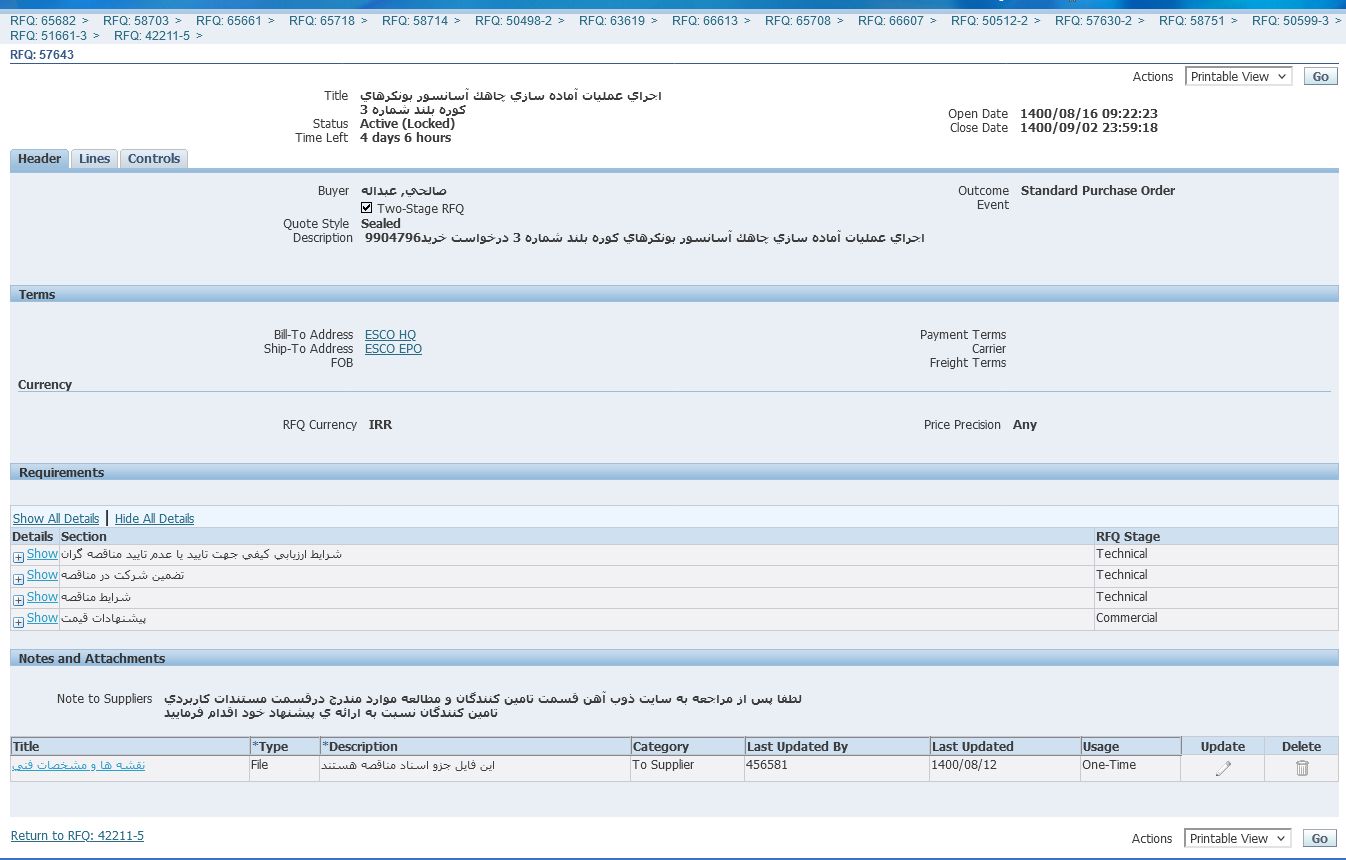Expand details plus icon for Technical row 'شرايط ارزيابي كيفي'

[19, 557]
